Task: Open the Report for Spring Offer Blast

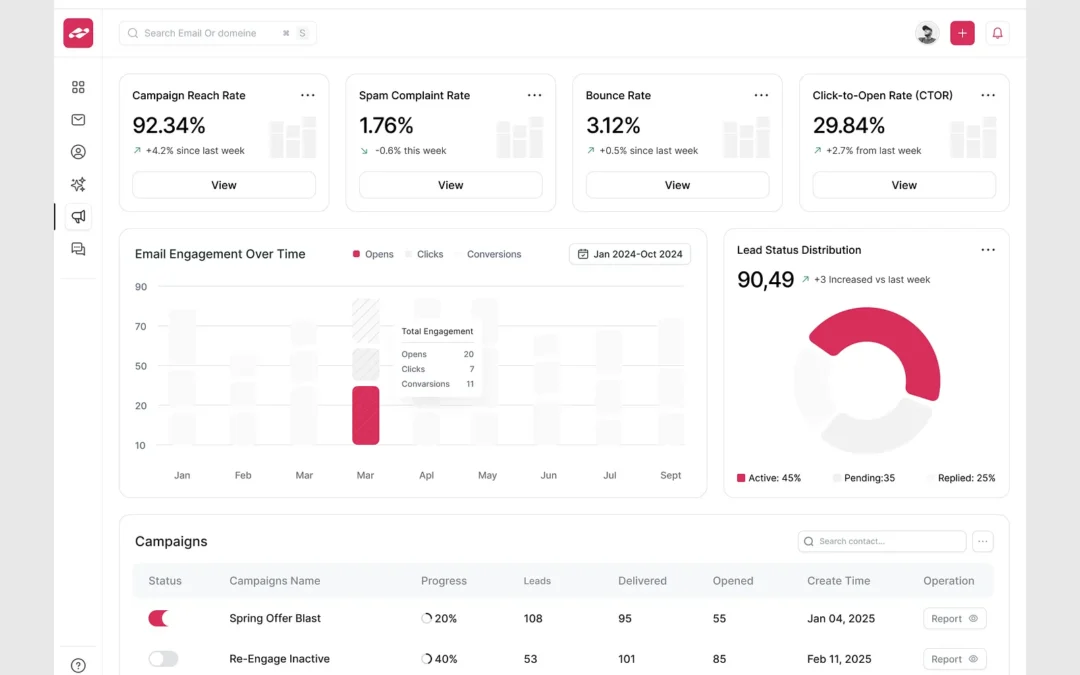Action: (954, 618)
